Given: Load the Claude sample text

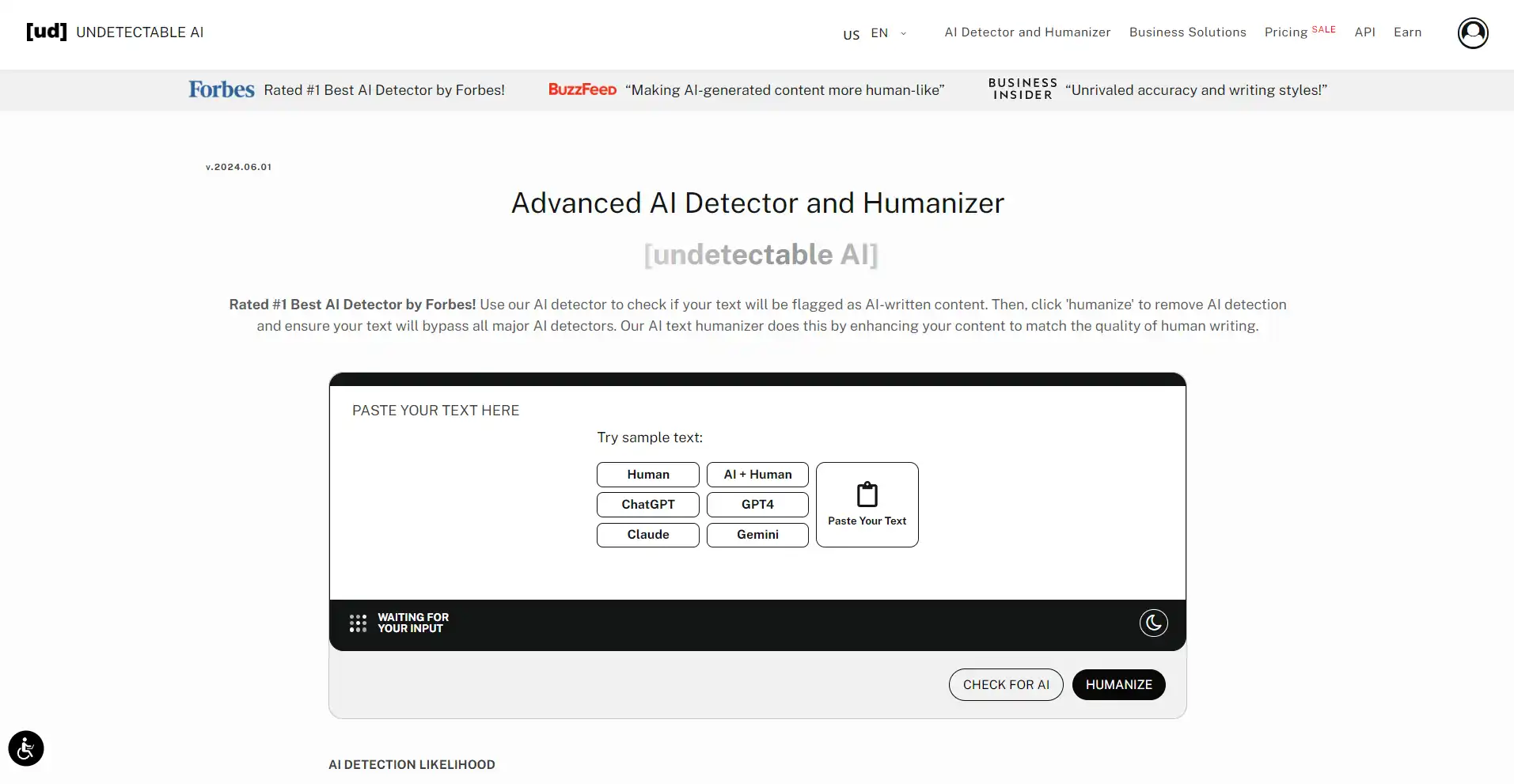Looking at the screenshot, I should (x=648, y=535).
